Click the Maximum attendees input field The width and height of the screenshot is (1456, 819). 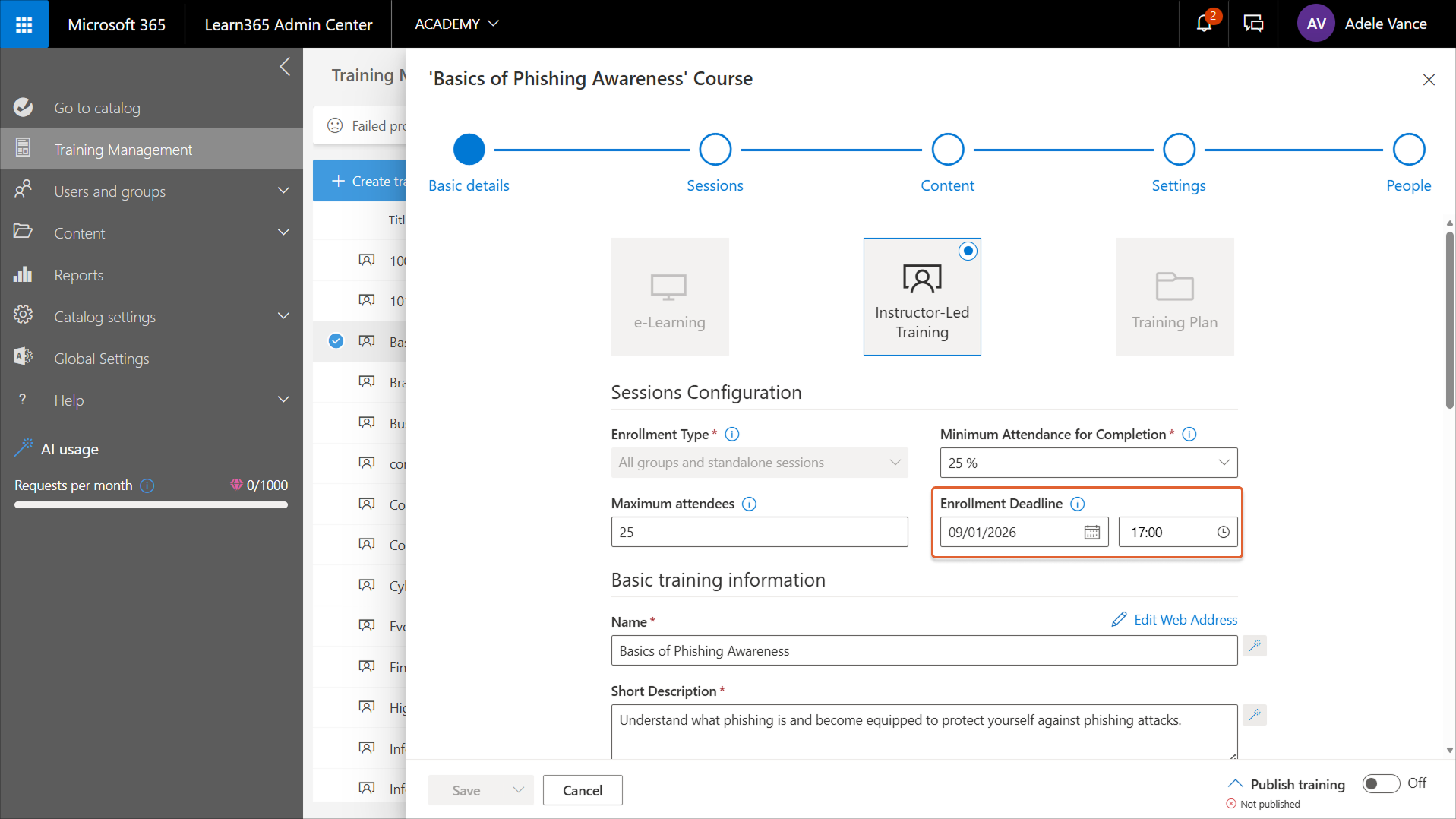tap(759, 533)
